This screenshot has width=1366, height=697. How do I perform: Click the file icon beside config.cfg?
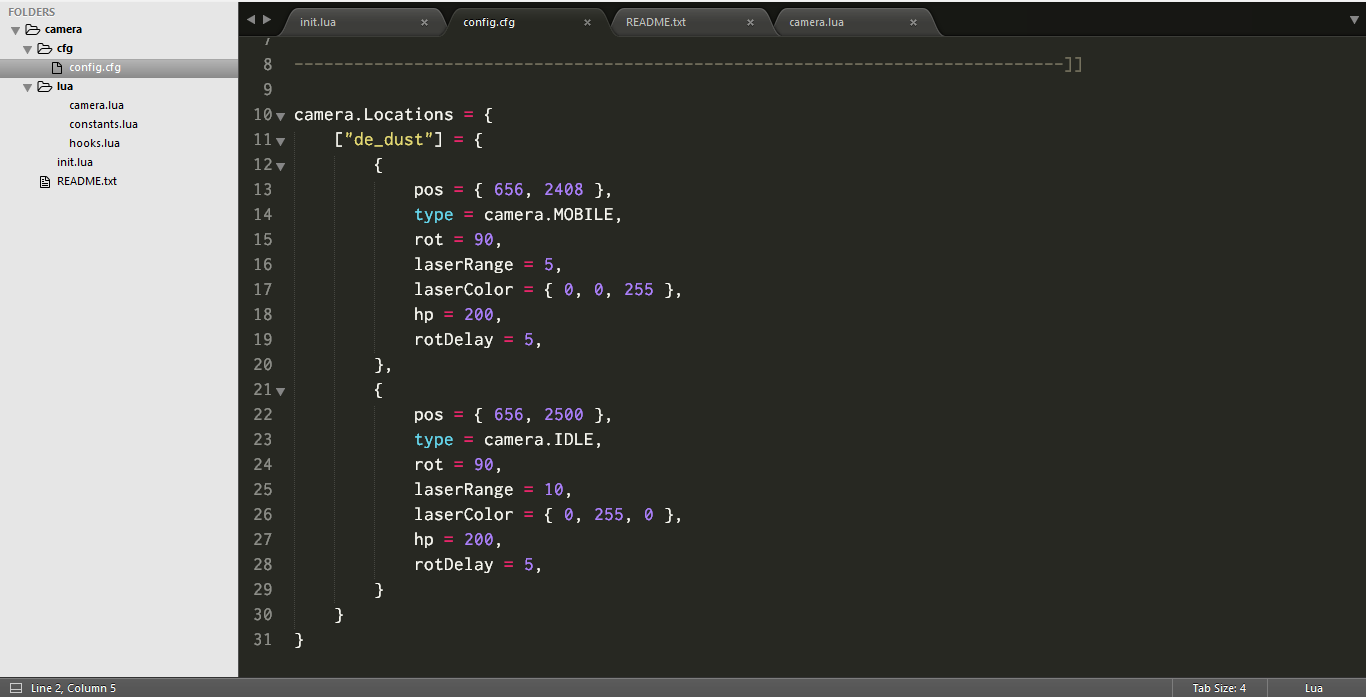pos(57,67)
